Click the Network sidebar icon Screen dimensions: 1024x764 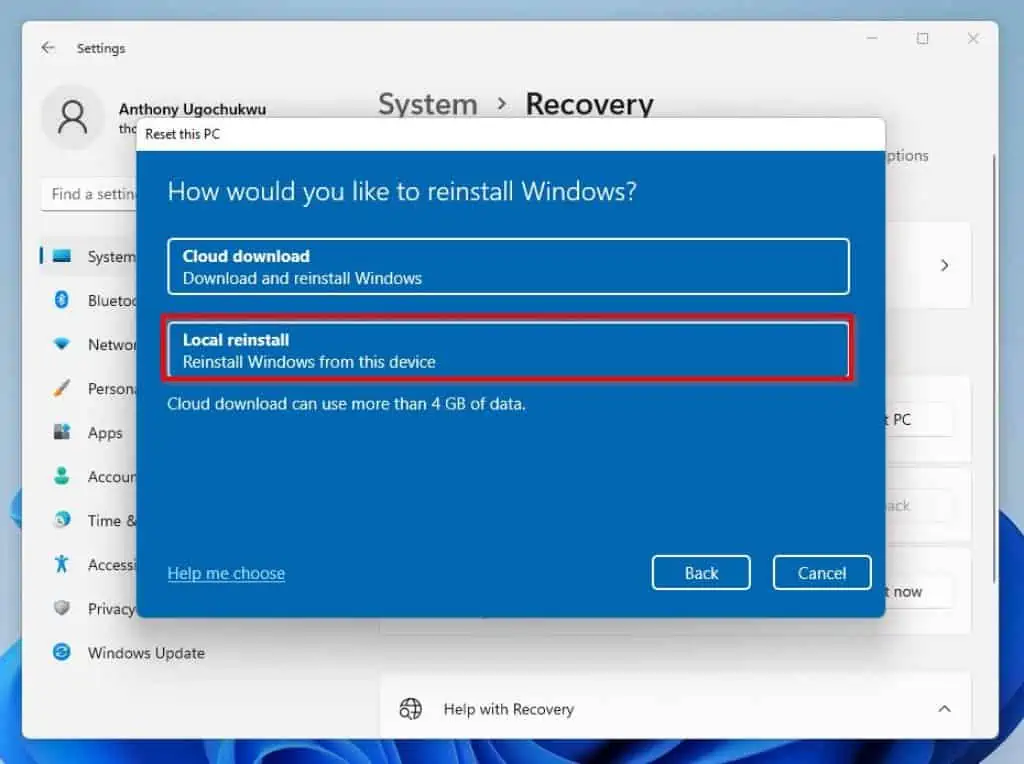point(63,344)
